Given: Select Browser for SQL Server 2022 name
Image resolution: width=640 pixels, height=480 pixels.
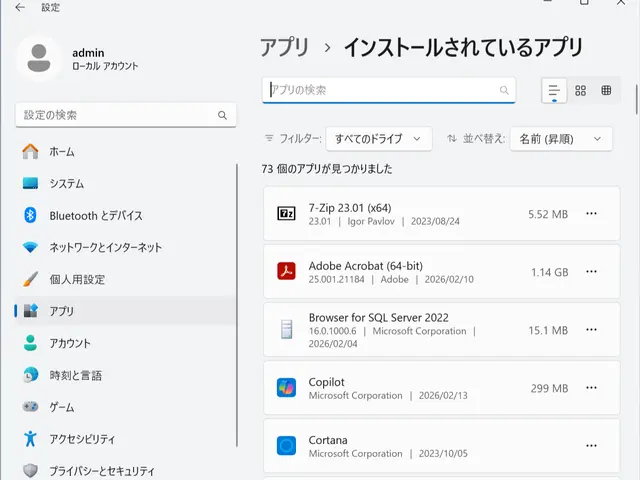Looking at the screenshot, I should pyautogui.click(x=378, y=317).
